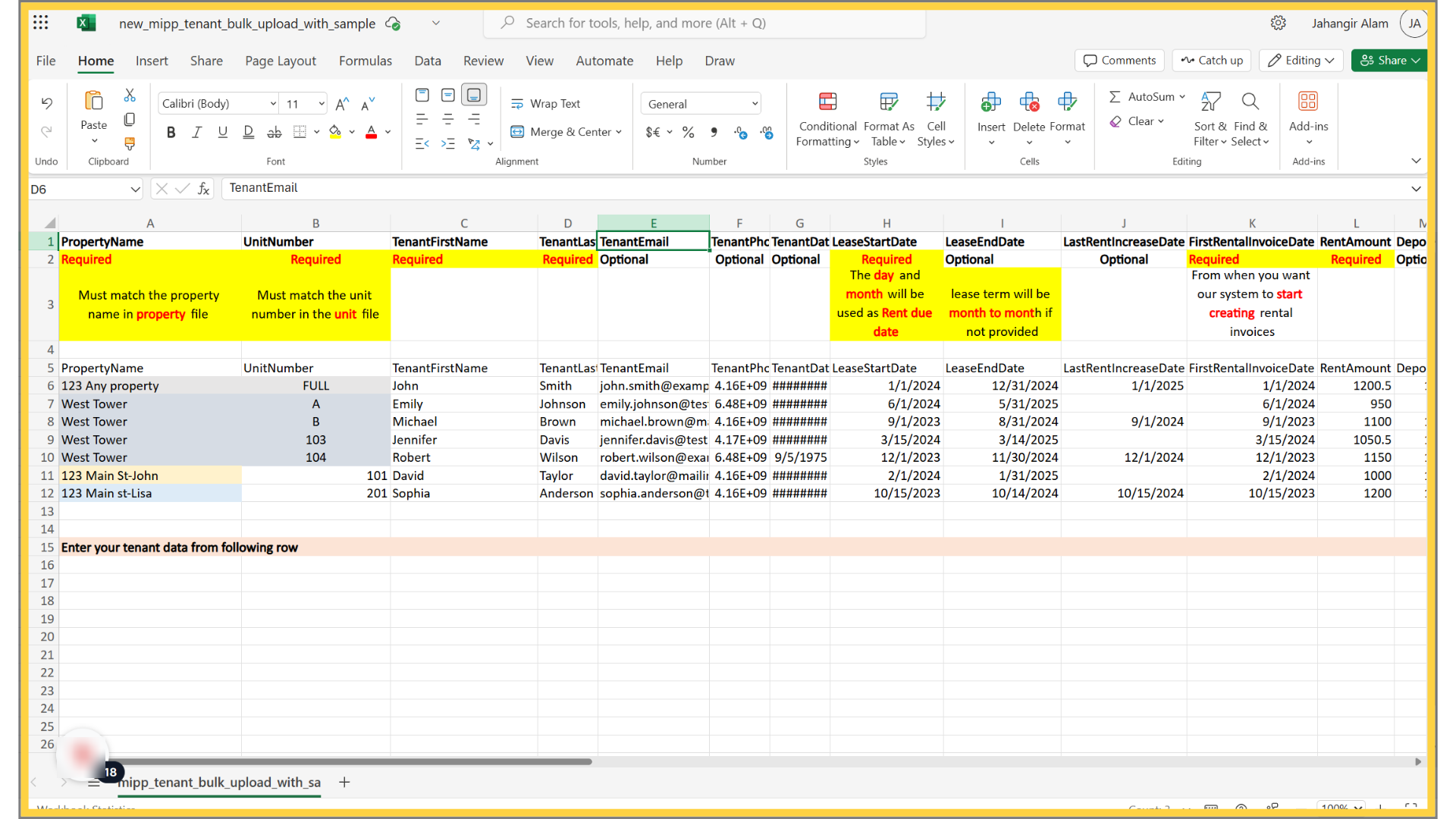The image size is (1456, 819).
Task: Open the settings gear icon
Action: (x=1279, y=23)
